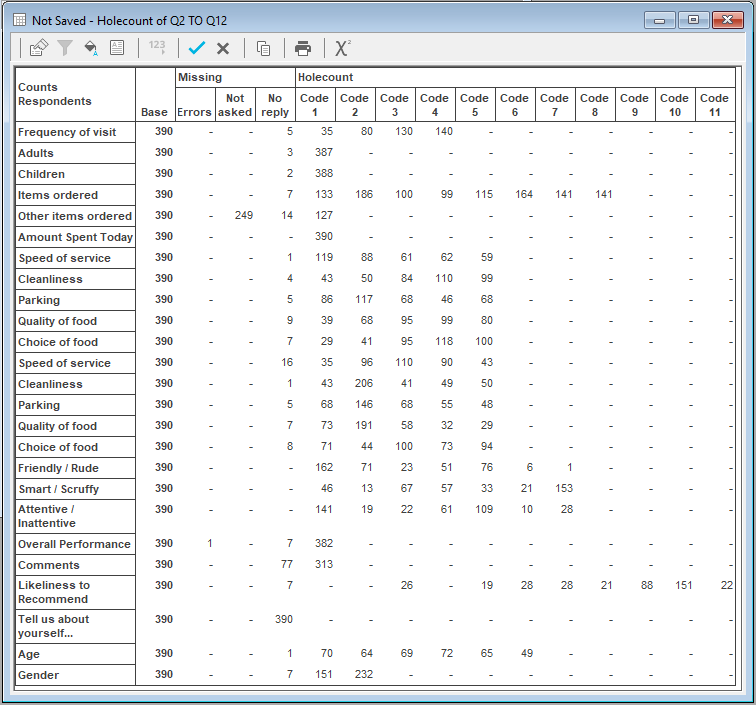Screen dimensions: 756x705
Task: Select the 'Frequency of visit' row label
Action: coord(67,132)
